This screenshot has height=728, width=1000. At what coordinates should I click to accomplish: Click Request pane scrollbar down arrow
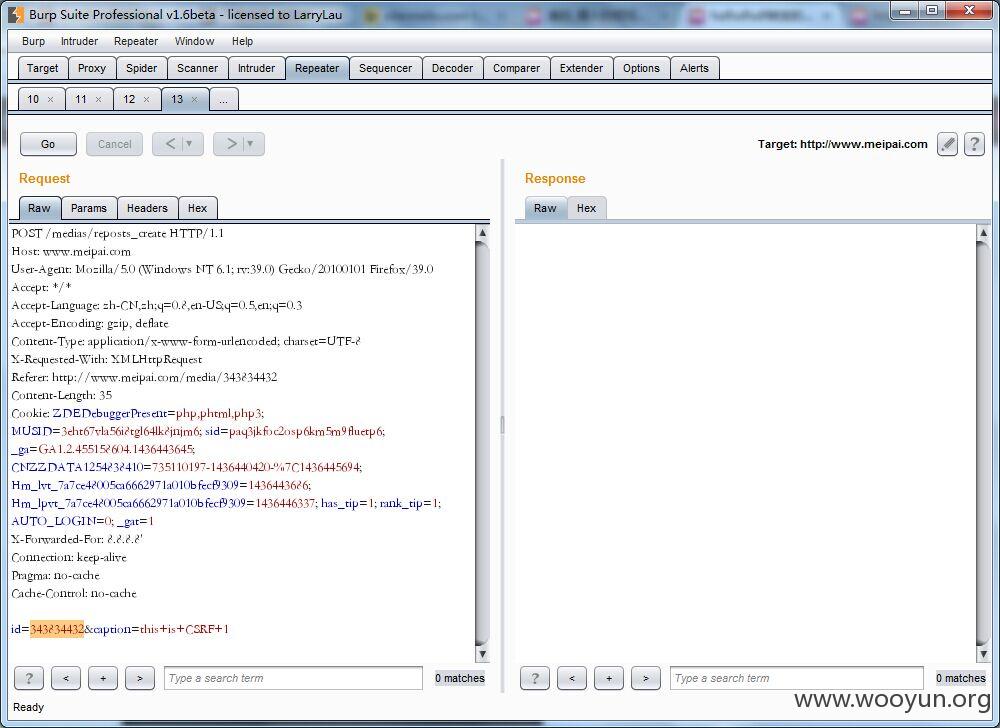(x=483, y=654)
